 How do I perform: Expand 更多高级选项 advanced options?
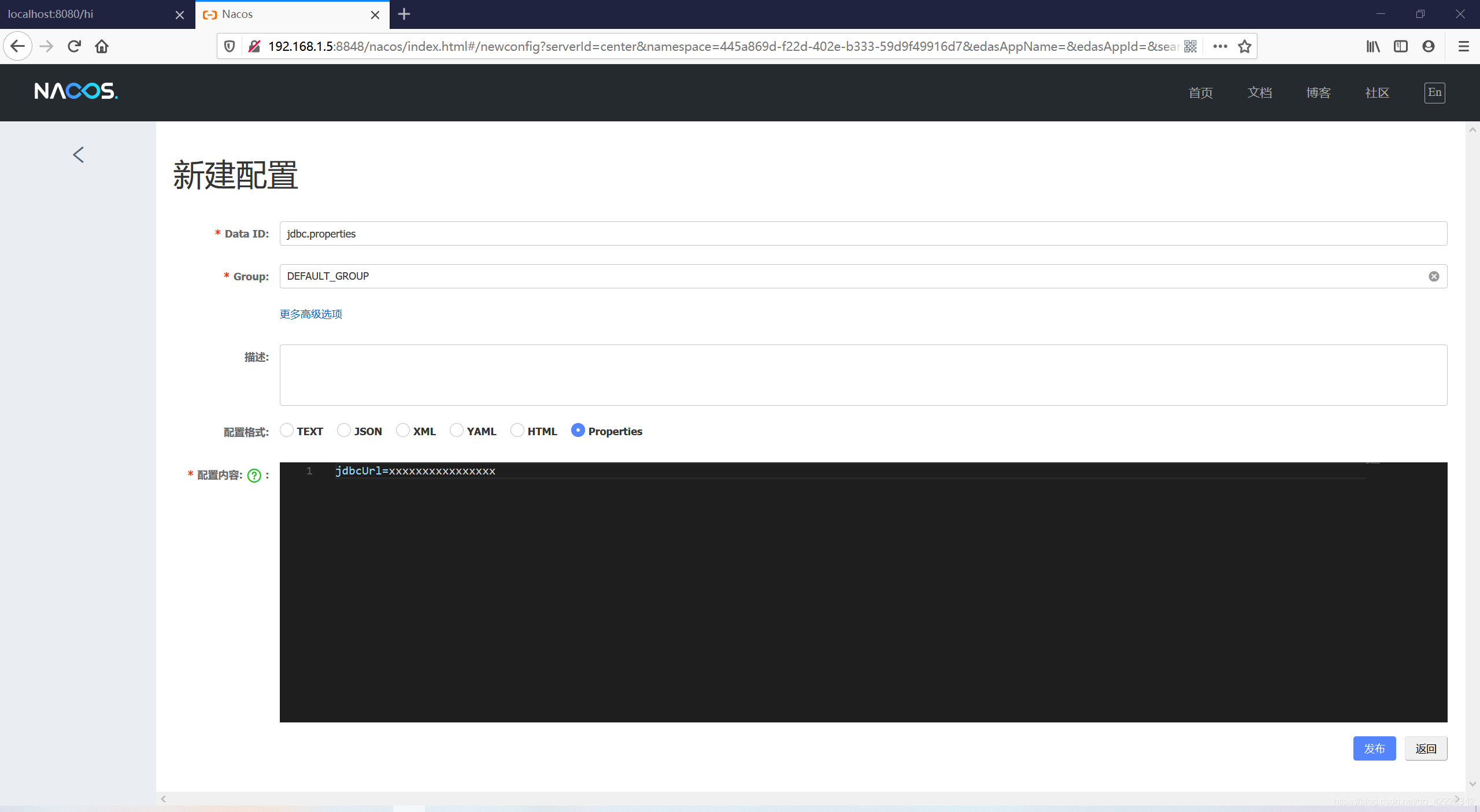click(311, 314)
